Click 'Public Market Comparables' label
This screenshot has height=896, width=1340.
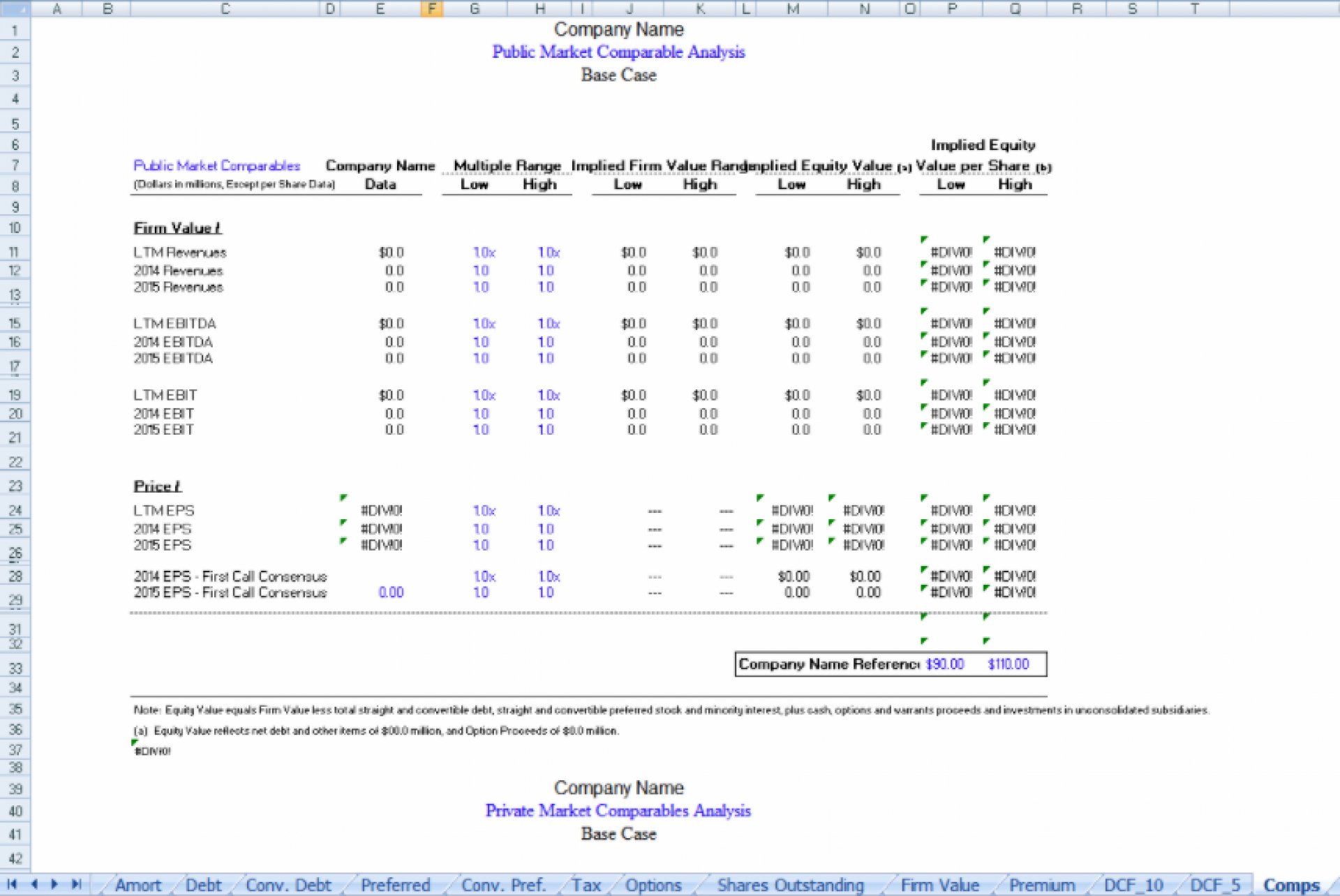[216, 165]
